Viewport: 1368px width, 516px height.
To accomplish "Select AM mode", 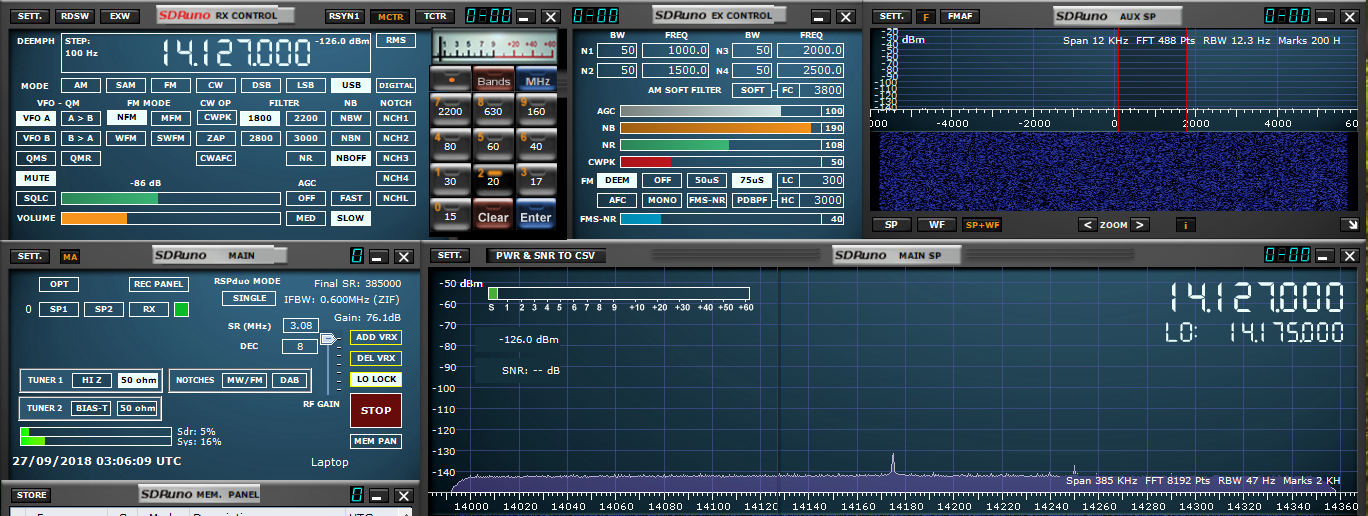I will [81, 86].
